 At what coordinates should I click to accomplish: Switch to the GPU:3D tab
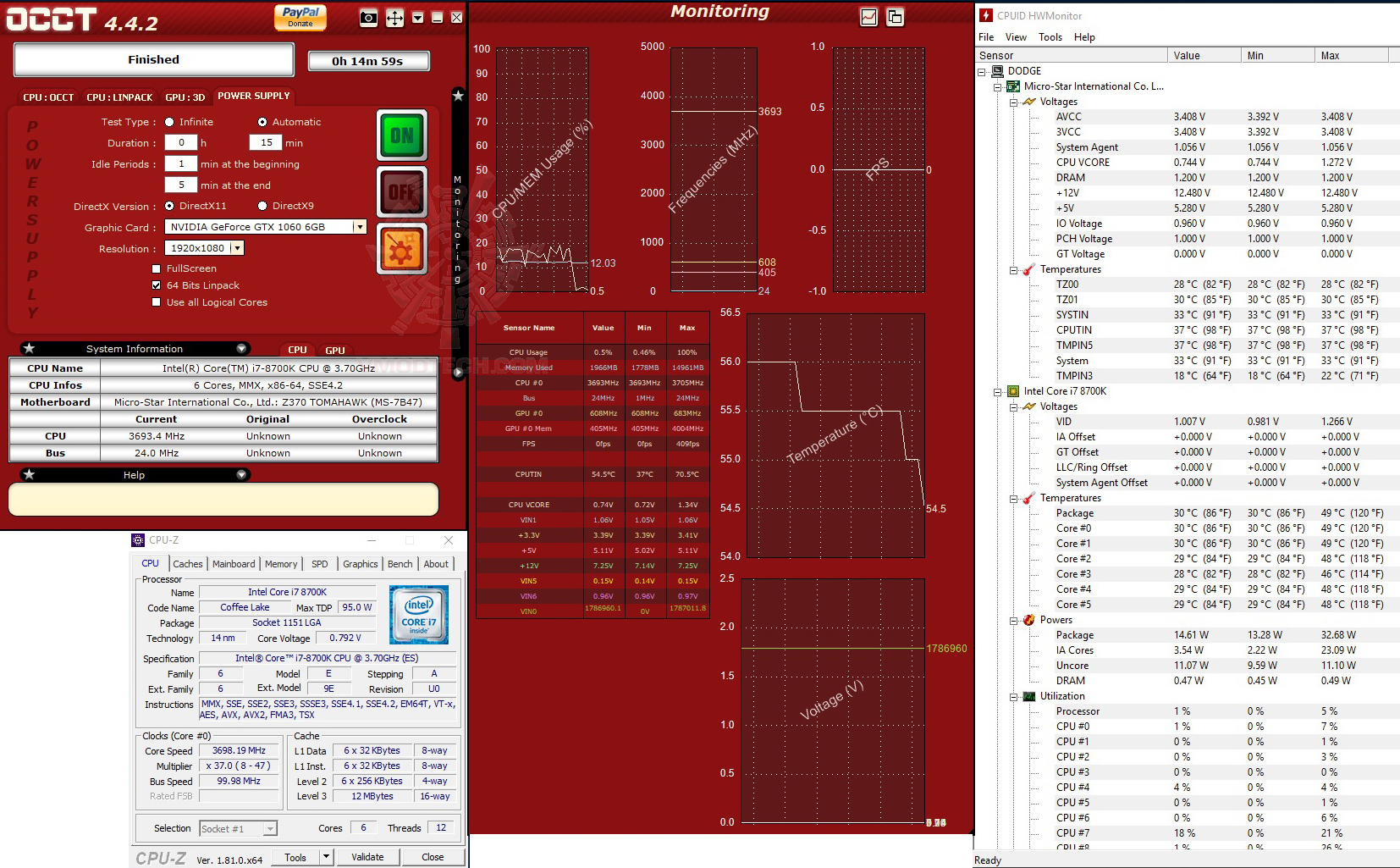coord(185,97)
